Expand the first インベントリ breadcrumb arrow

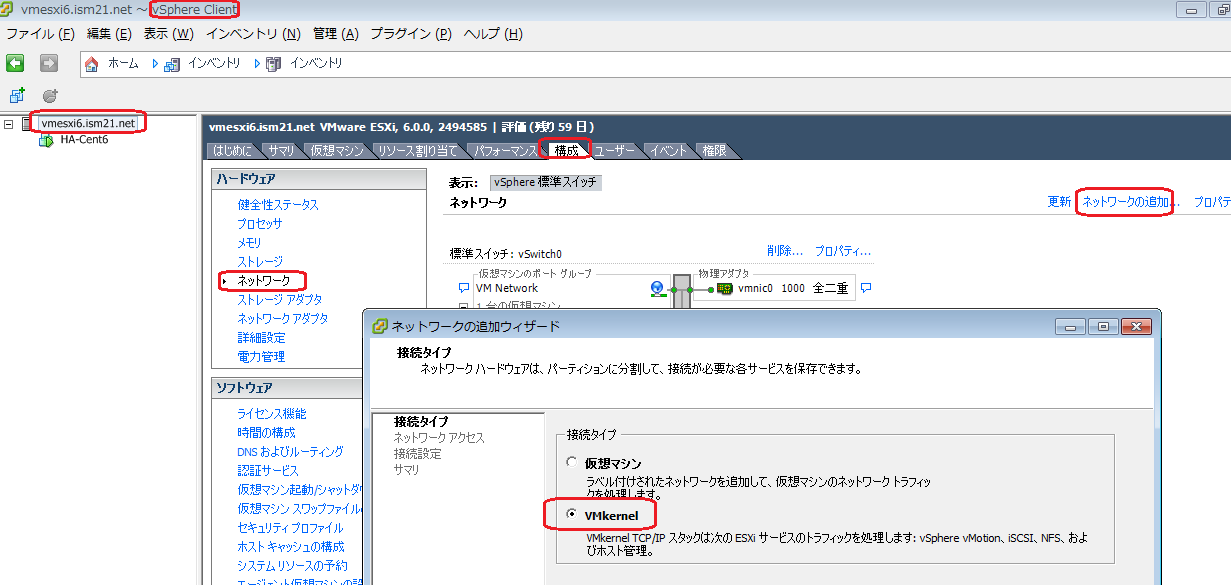pos(156,64)
